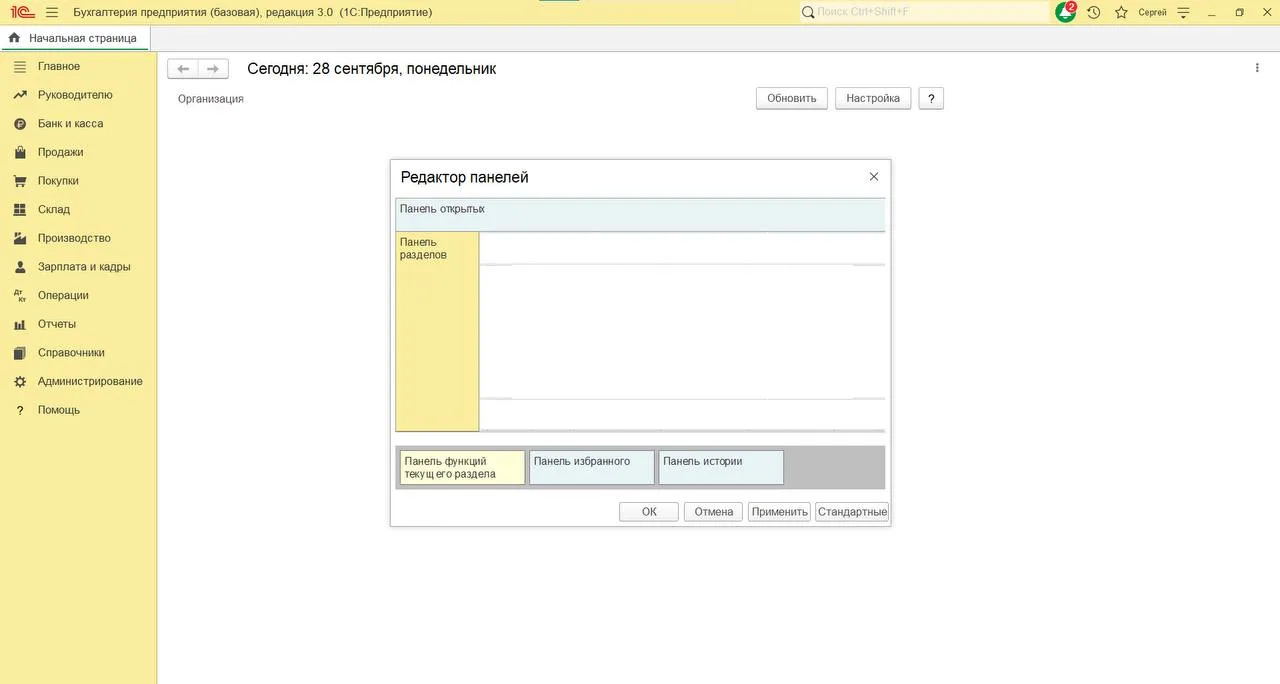The height and width of the screenshot is (684, 1280).
Task: Open the notifications bell icon
Action: click(x=1066, y=12)
